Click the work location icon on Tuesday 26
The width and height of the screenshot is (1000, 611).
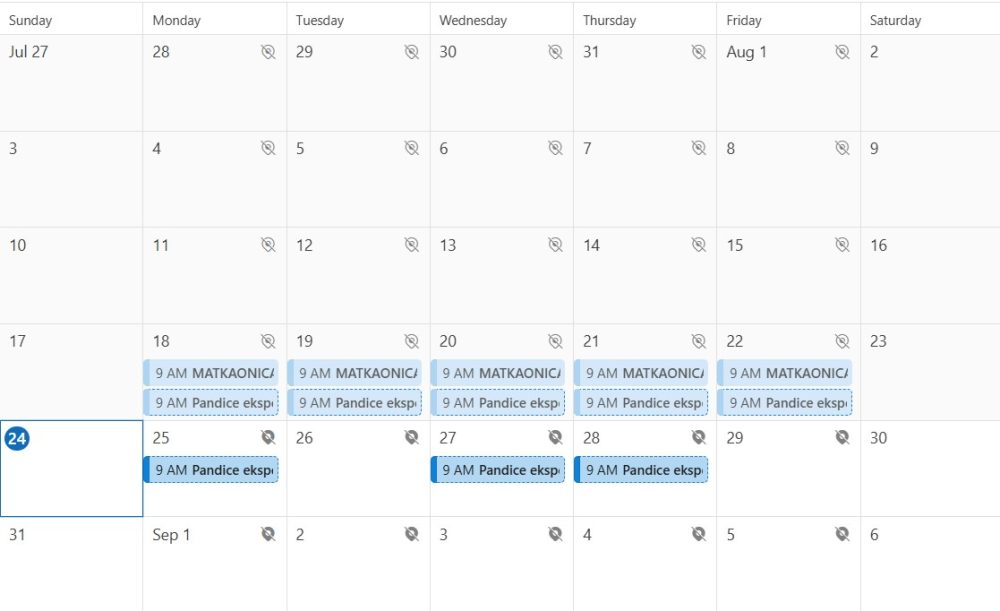[411, 437]
